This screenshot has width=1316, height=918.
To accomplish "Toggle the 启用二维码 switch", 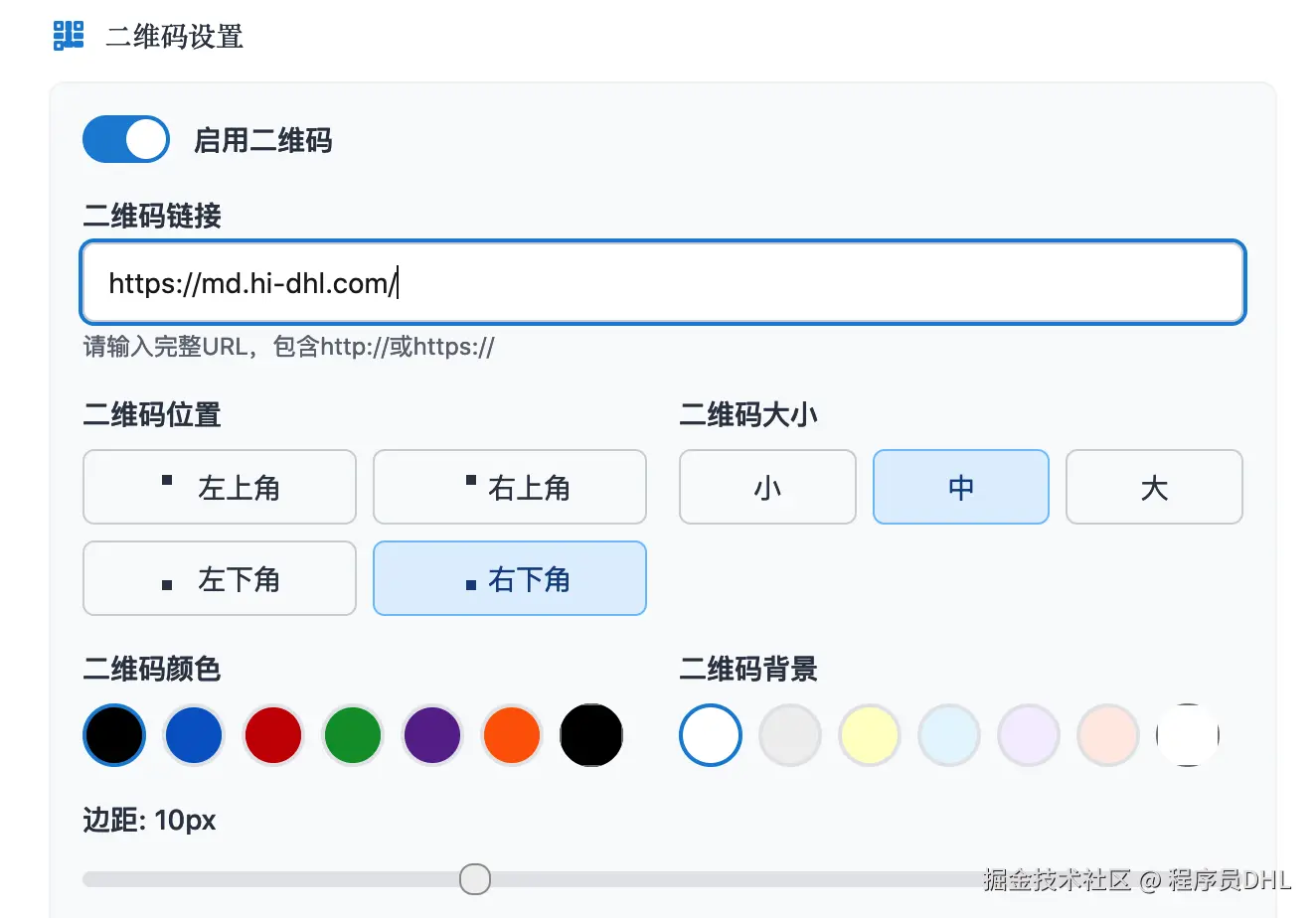I will tap(126, 139).
